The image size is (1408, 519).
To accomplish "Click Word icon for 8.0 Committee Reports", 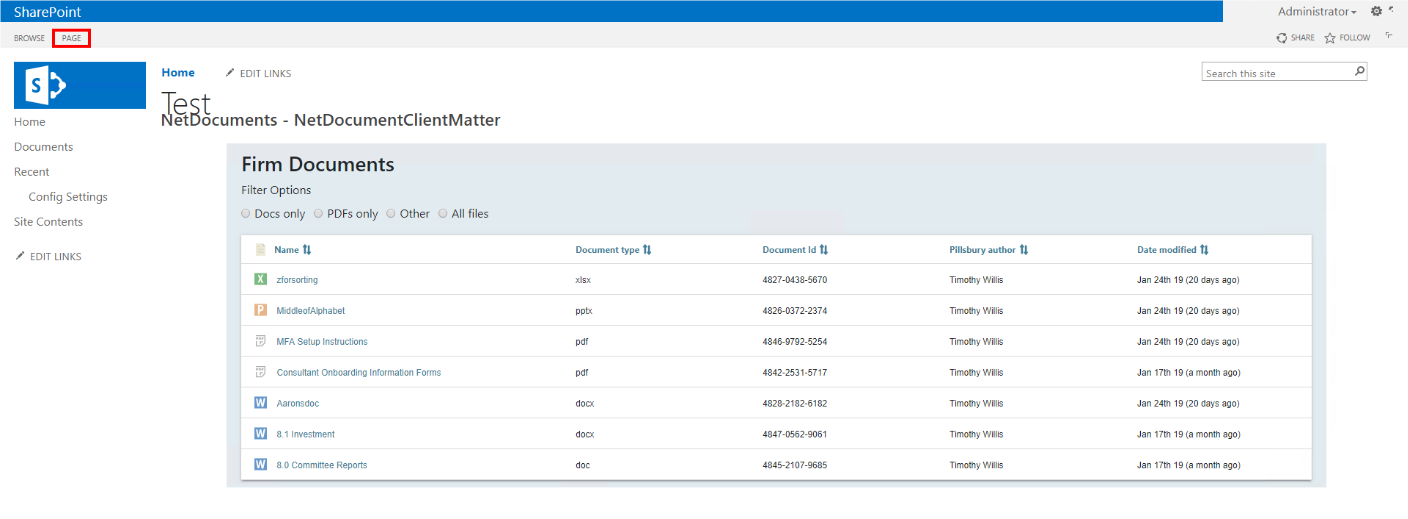I will click(x=260, y=465).
